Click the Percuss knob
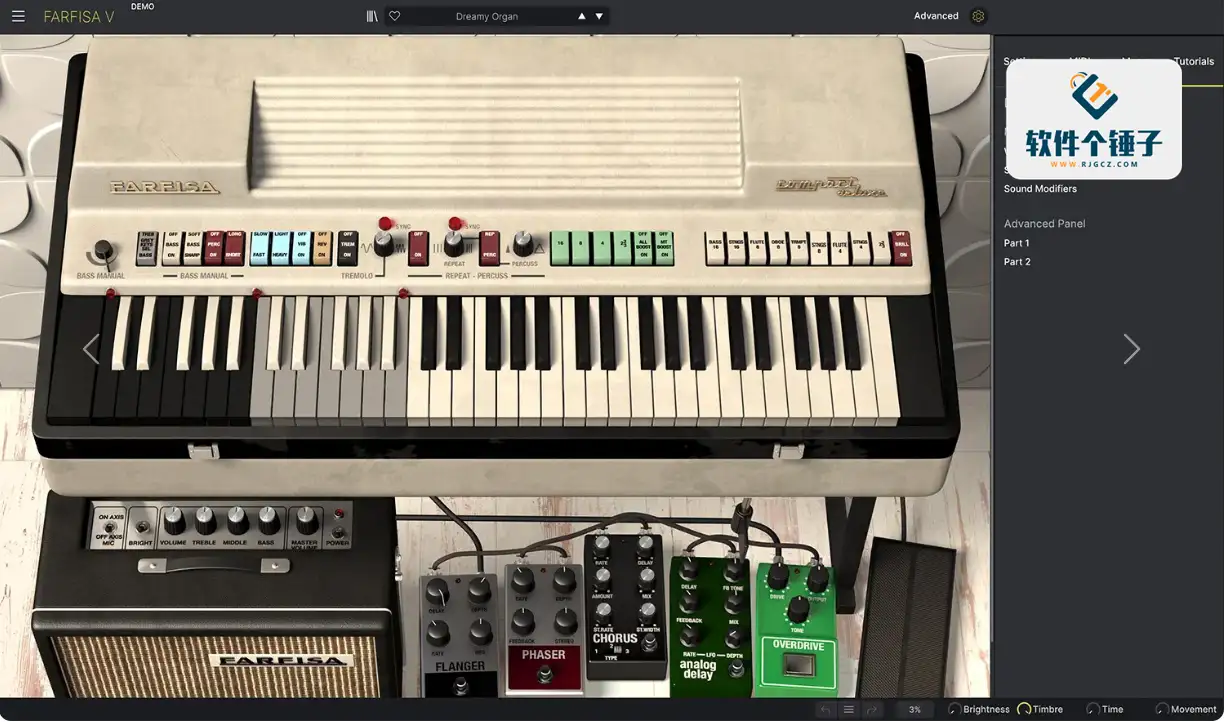 523,242
